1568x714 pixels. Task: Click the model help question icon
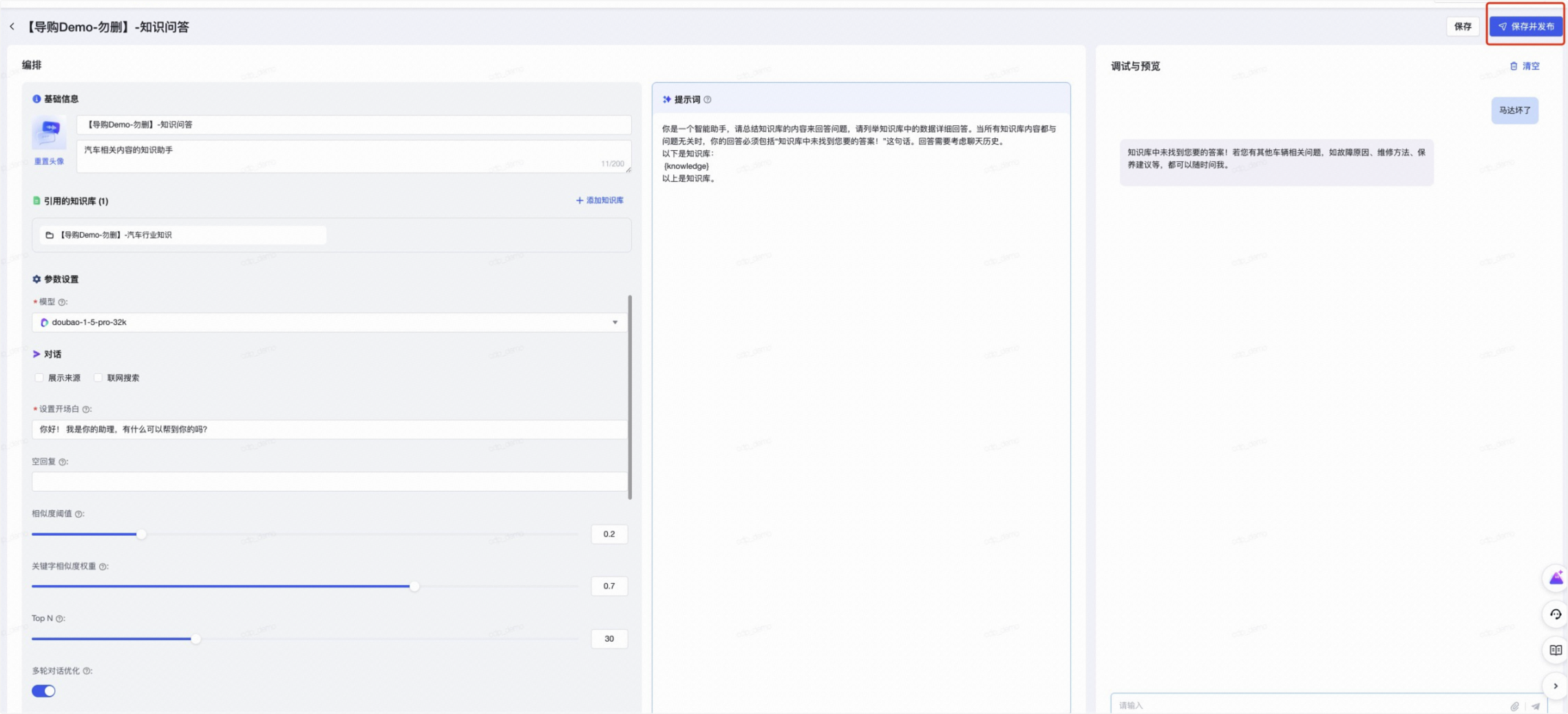pos(62,302)
